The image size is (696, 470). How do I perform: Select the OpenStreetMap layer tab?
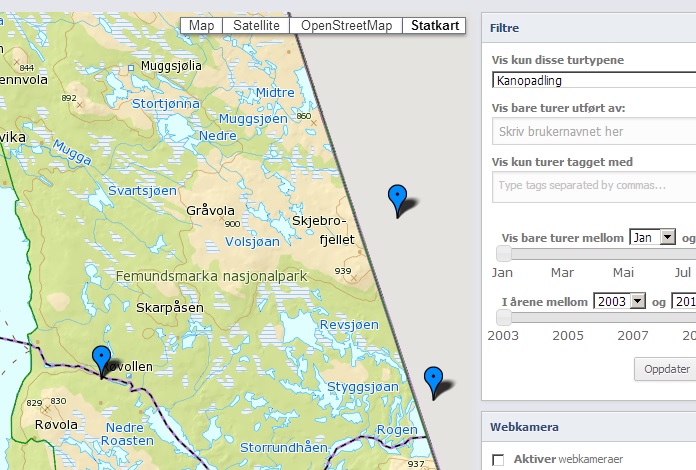click(x=346, y=26)
